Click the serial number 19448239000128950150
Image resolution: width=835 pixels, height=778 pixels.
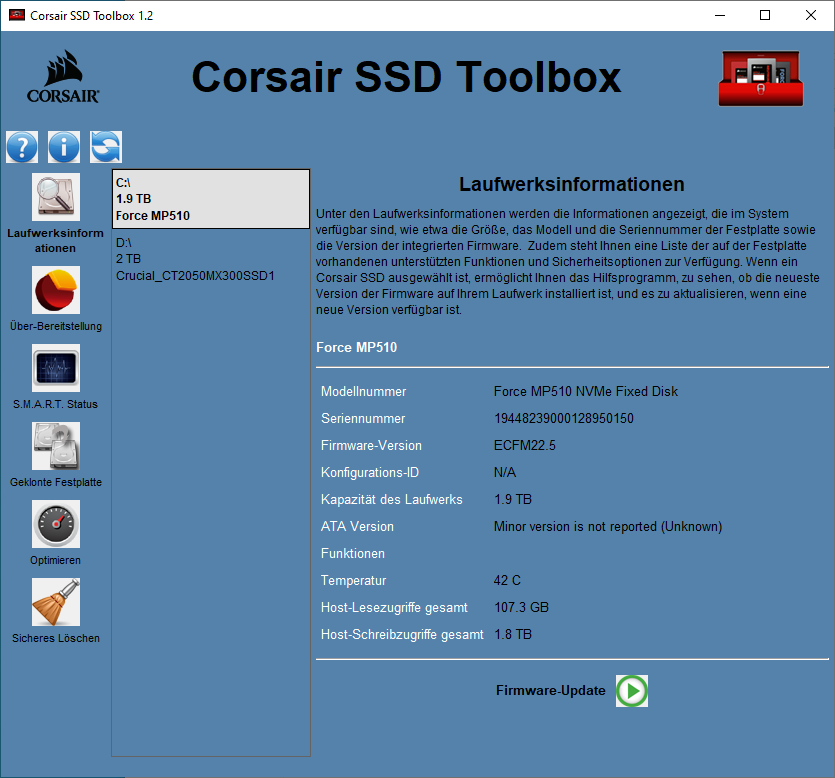click(x=564, y=419)
